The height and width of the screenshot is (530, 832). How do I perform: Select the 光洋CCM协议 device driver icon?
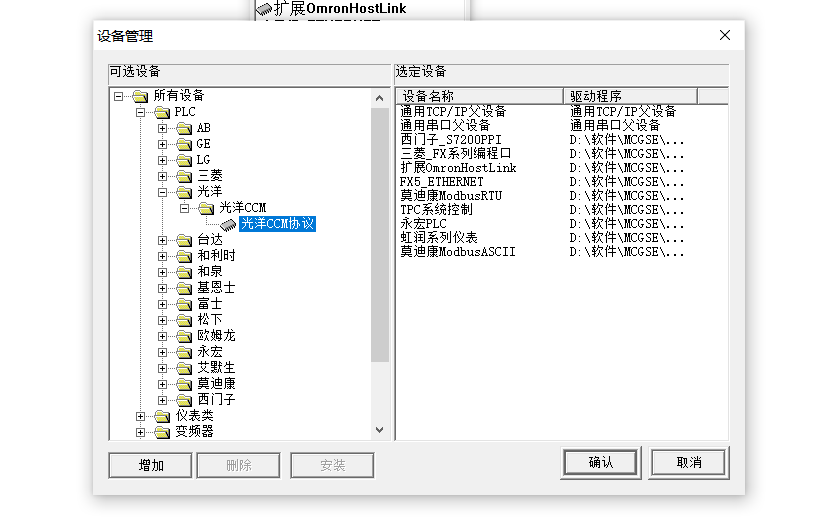point(229,225)
